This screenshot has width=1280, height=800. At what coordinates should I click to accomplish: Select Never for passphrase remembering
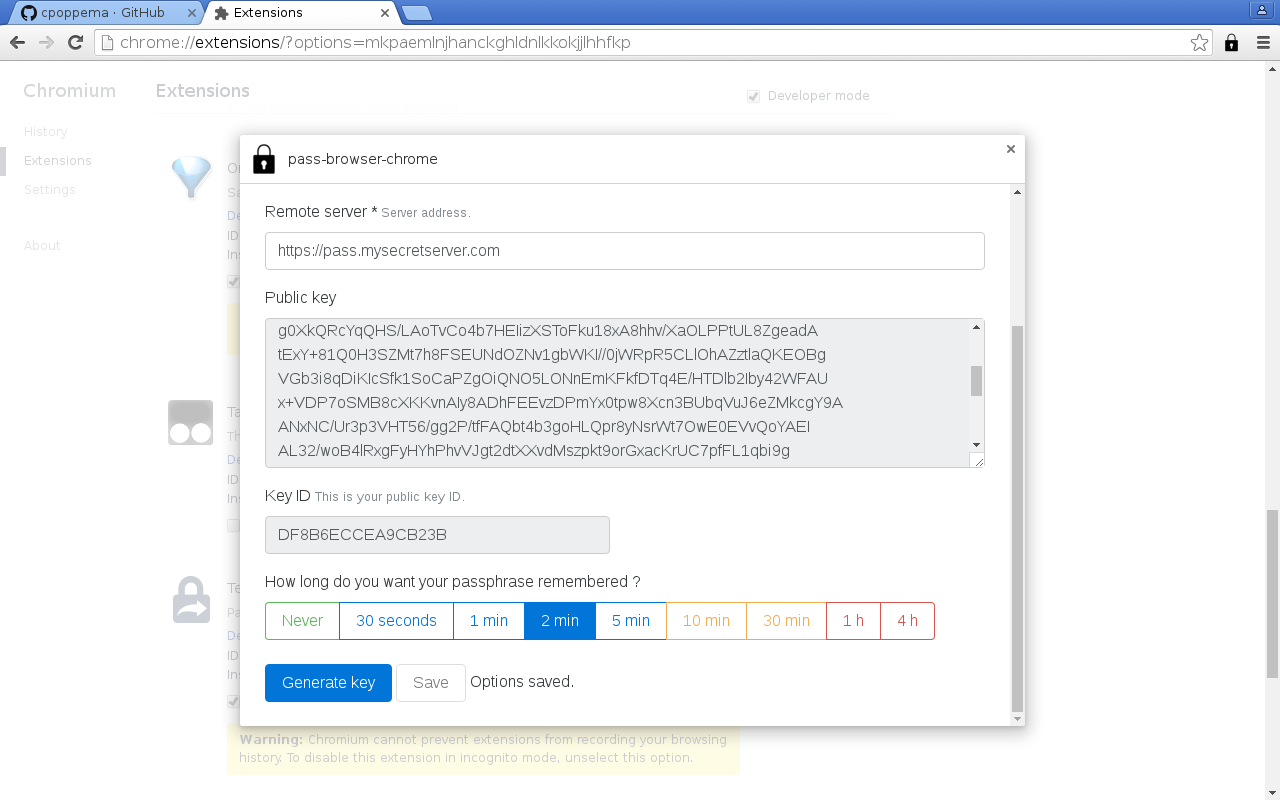tap(301, 620)
